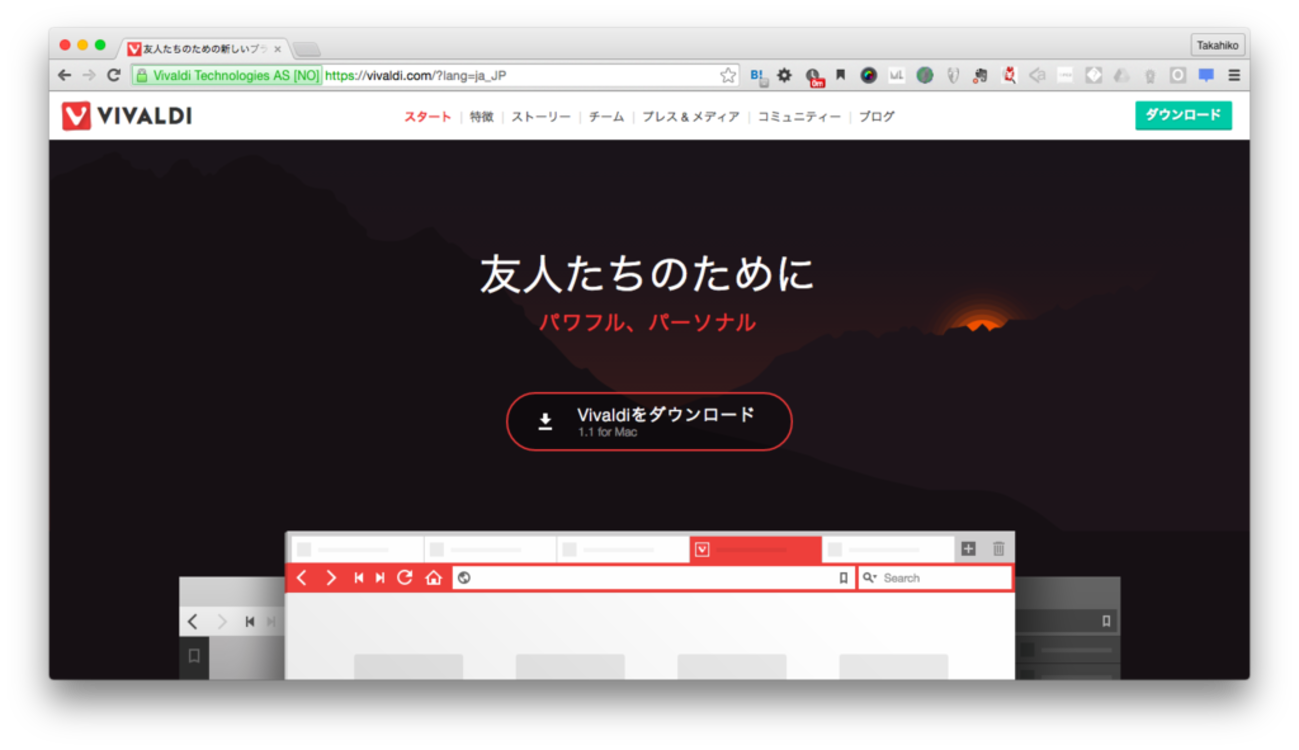Click the ML extension icon

897,75
